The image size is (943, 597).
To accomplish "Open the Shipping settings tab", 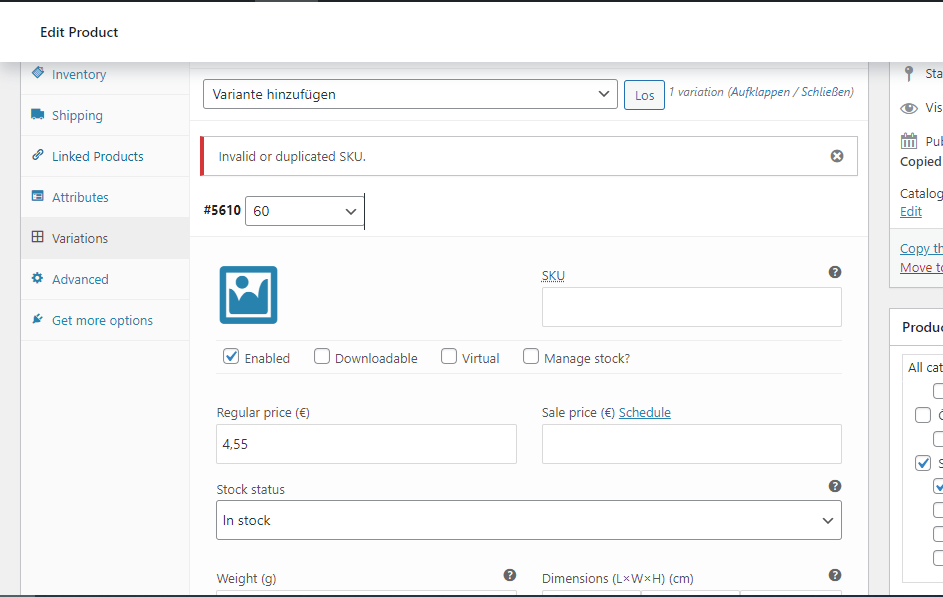I will tap(76, 115).
